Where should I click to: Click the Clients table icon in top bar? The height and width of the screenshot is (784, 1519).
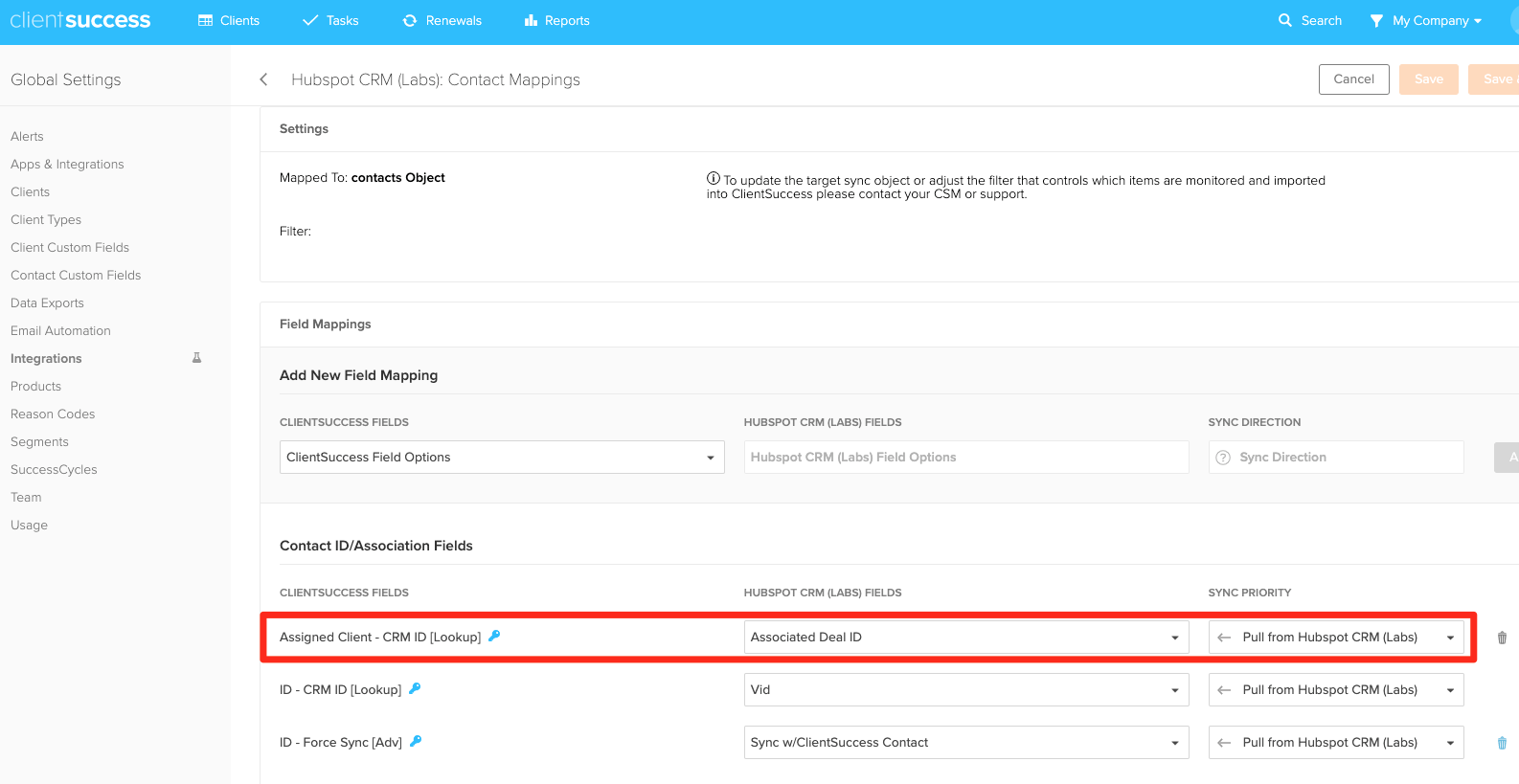coord(205,20)
